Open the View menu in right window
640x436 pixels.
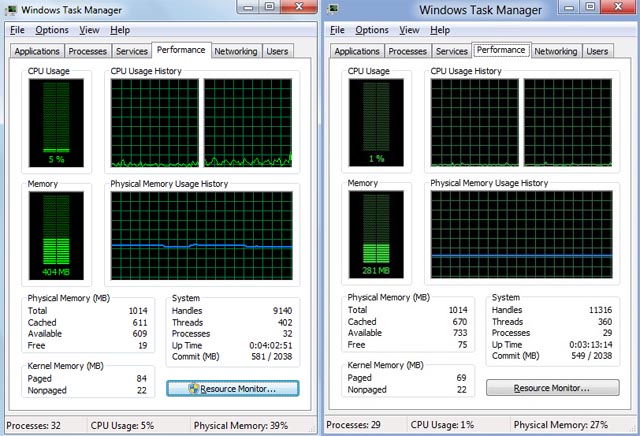(x=410, y=30)
